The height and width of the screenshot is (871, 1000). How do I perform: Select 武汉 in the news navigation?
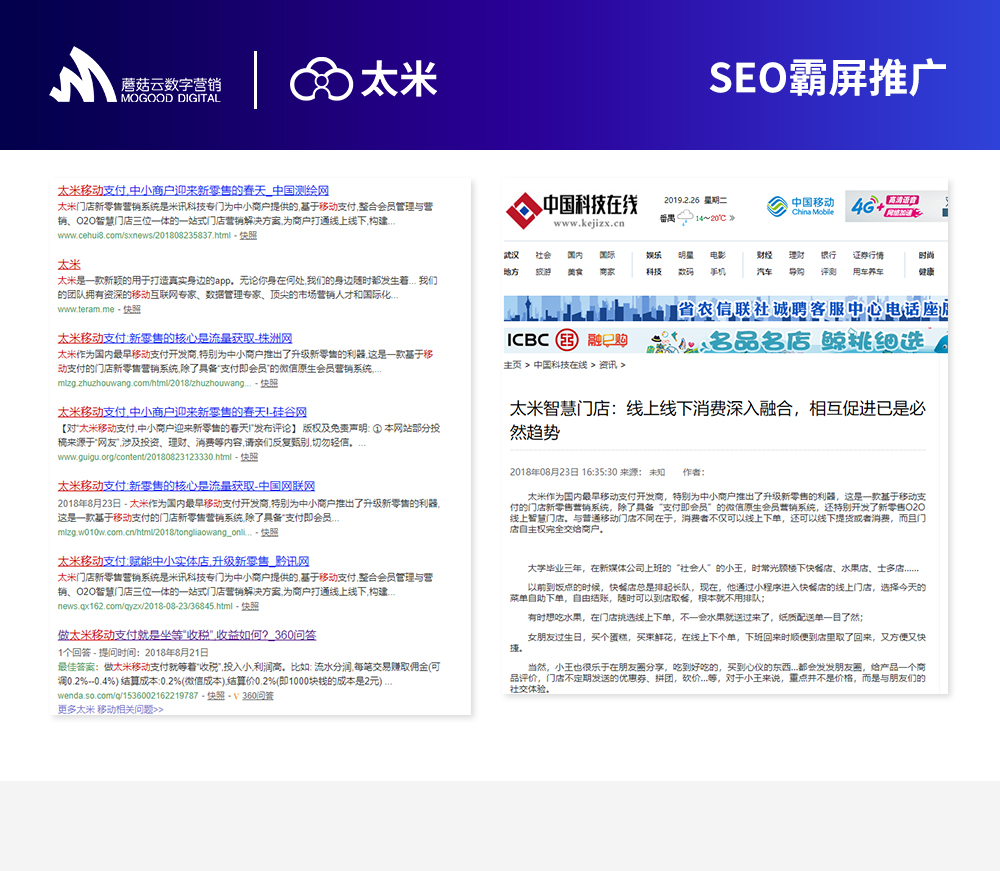[x=511, y=255]
